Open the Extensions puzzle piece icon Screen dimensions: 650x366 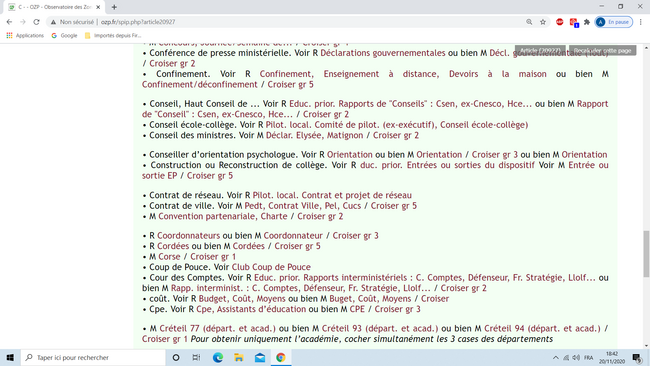(587, 22)
